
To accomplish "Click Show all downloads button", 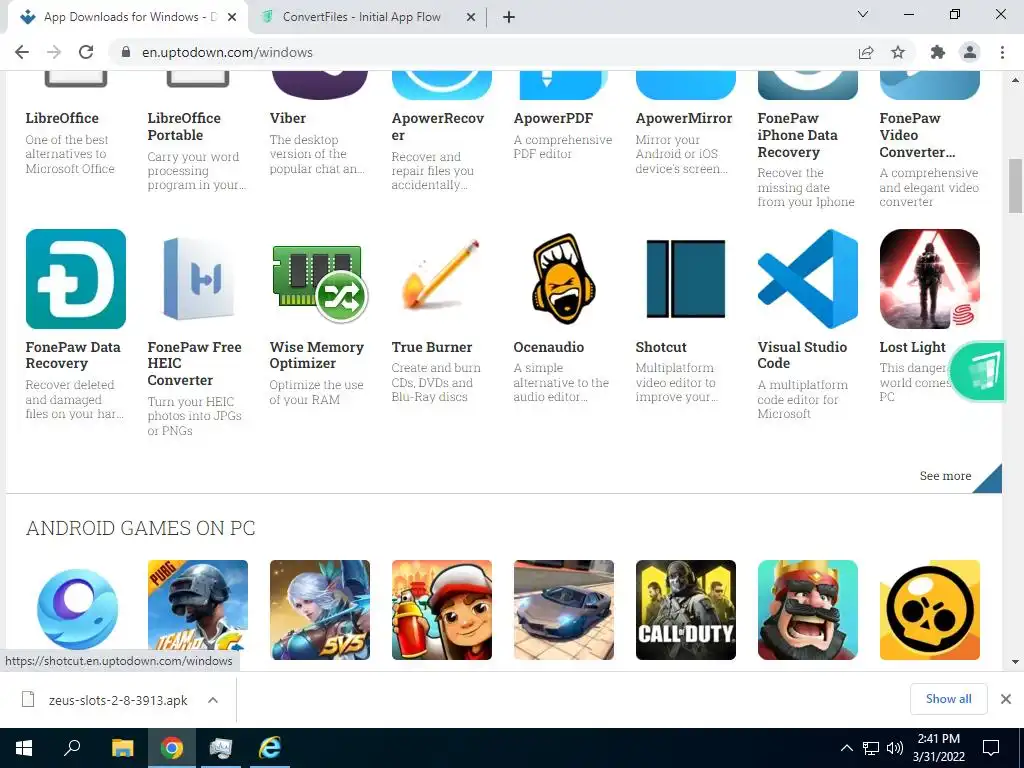I will tap(948, 699).
